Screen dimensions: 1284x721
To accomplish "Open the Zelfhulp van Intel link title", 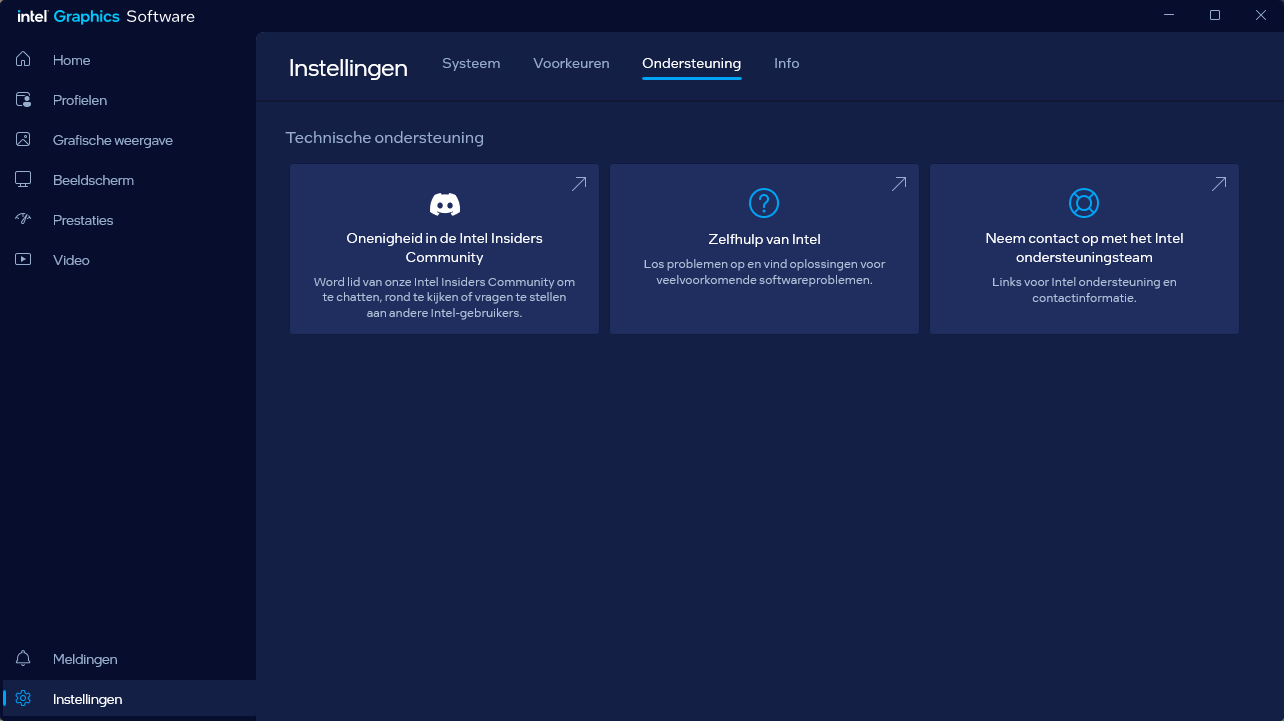I will [764, 239].
